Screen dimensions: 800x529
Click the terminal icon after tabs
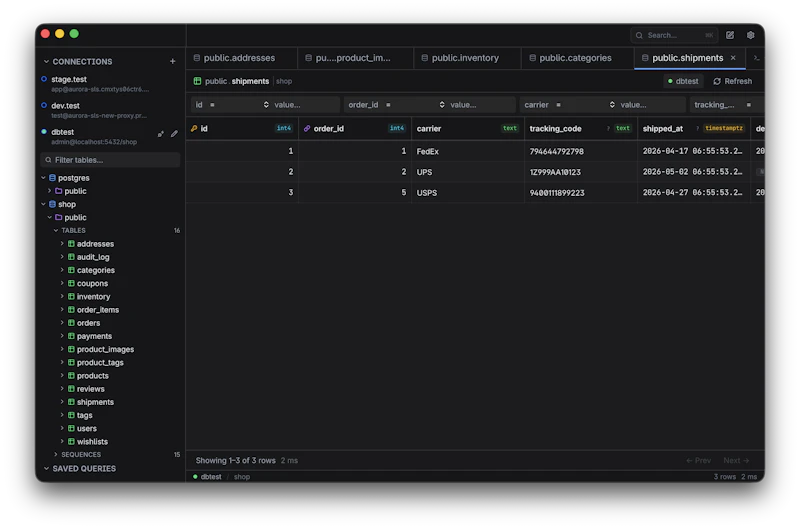757,58
